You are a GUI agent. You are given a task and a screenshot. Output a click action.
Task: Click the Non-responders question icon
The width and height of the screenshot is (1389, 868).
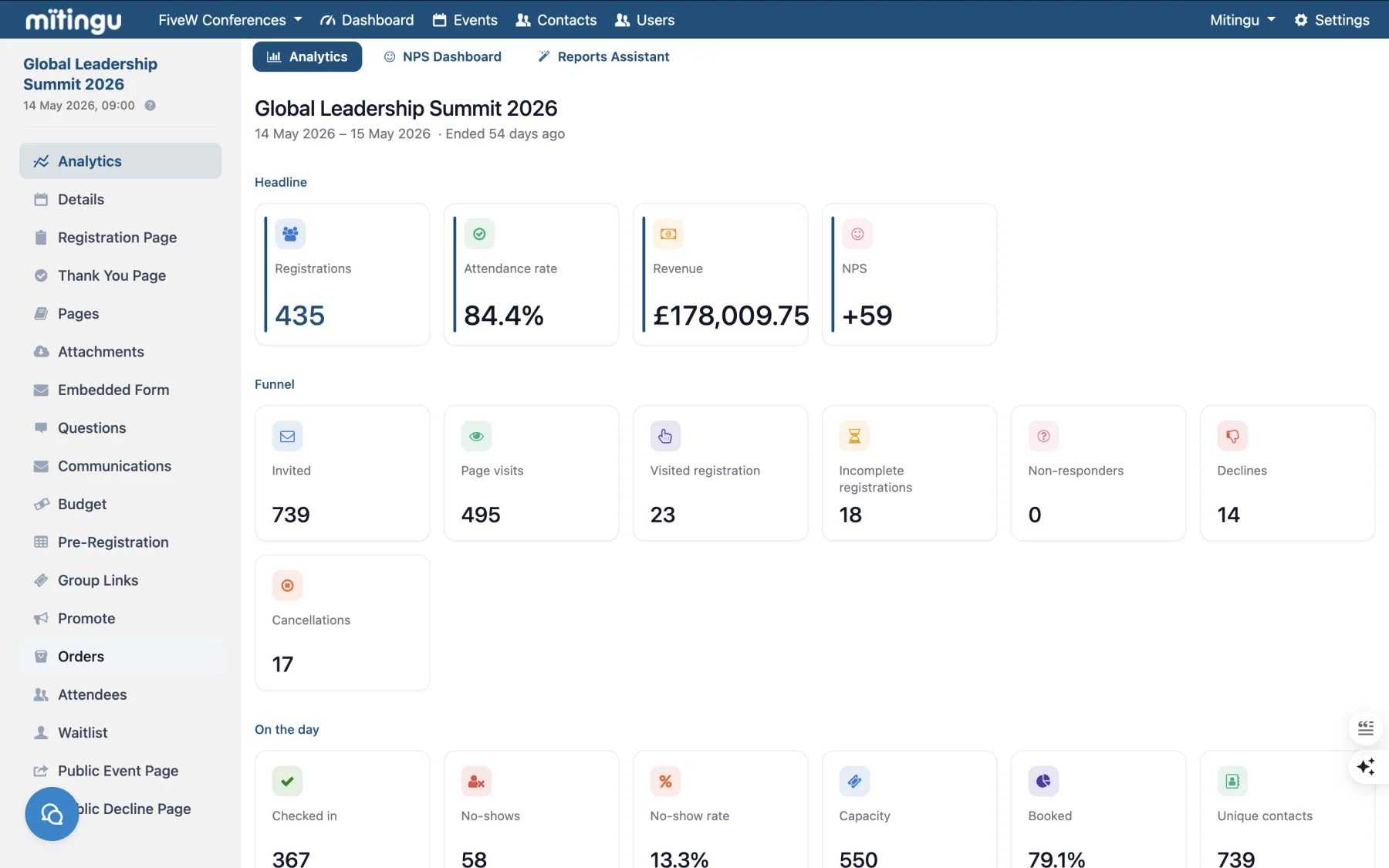(x=1043, y=436)
